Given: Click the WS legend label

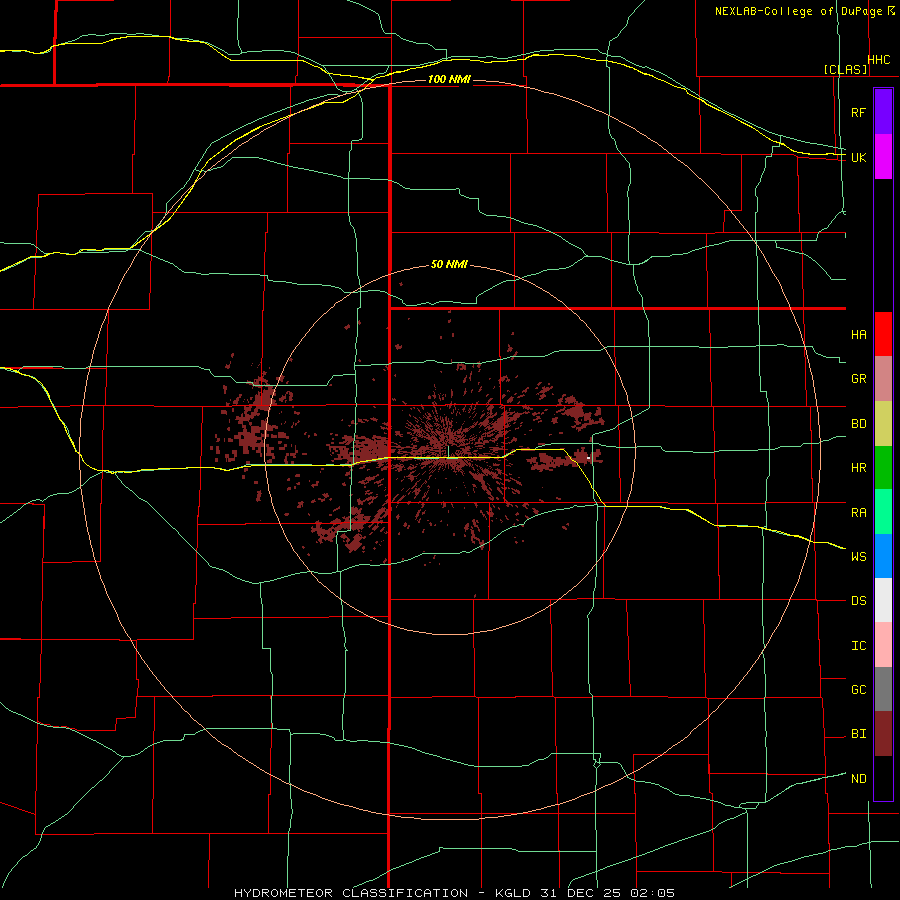Looking at the screenshot, I should 858,556.
